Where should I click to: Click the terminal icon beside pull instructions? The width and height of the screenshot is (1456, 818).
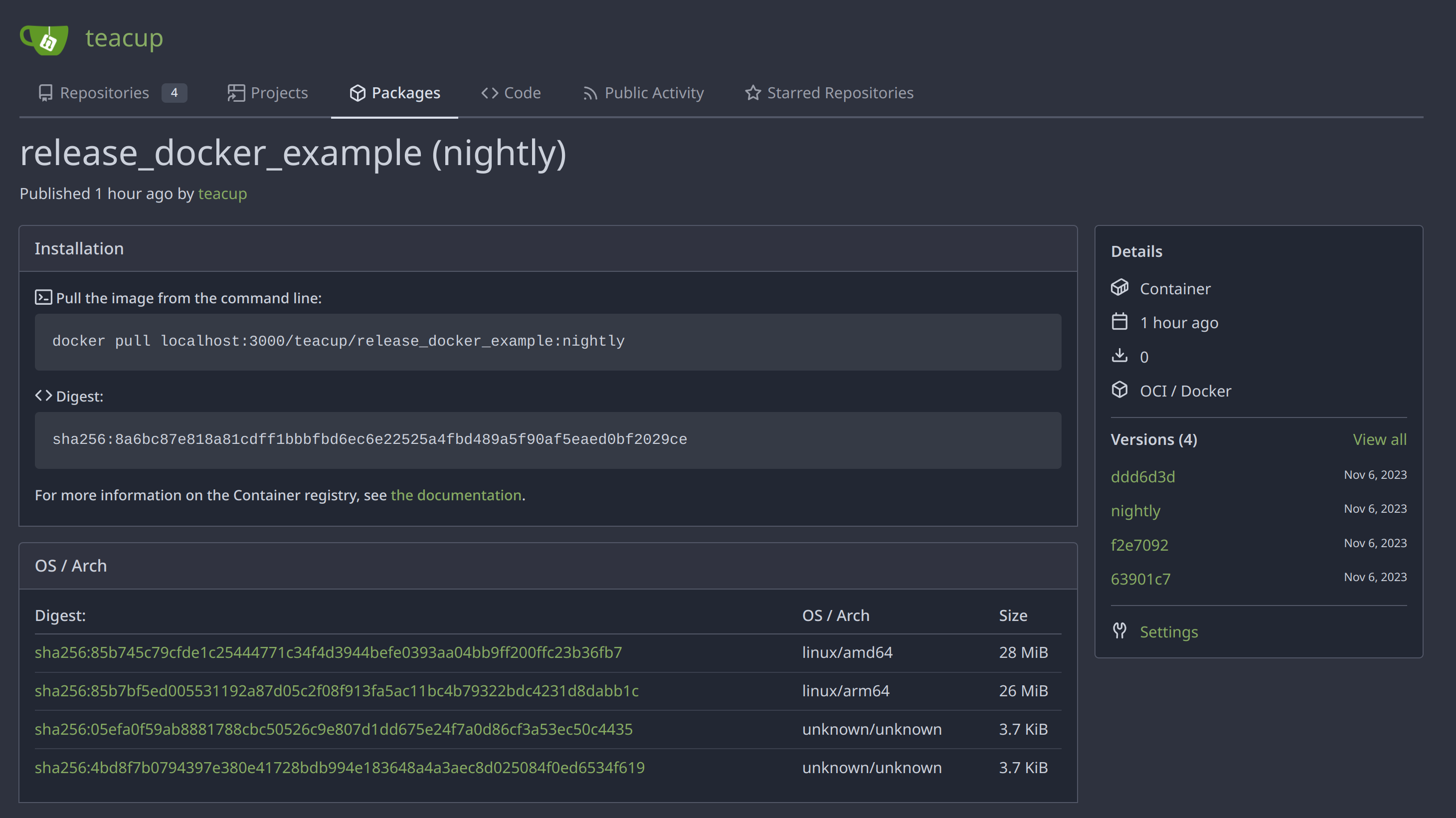point(43,297)
